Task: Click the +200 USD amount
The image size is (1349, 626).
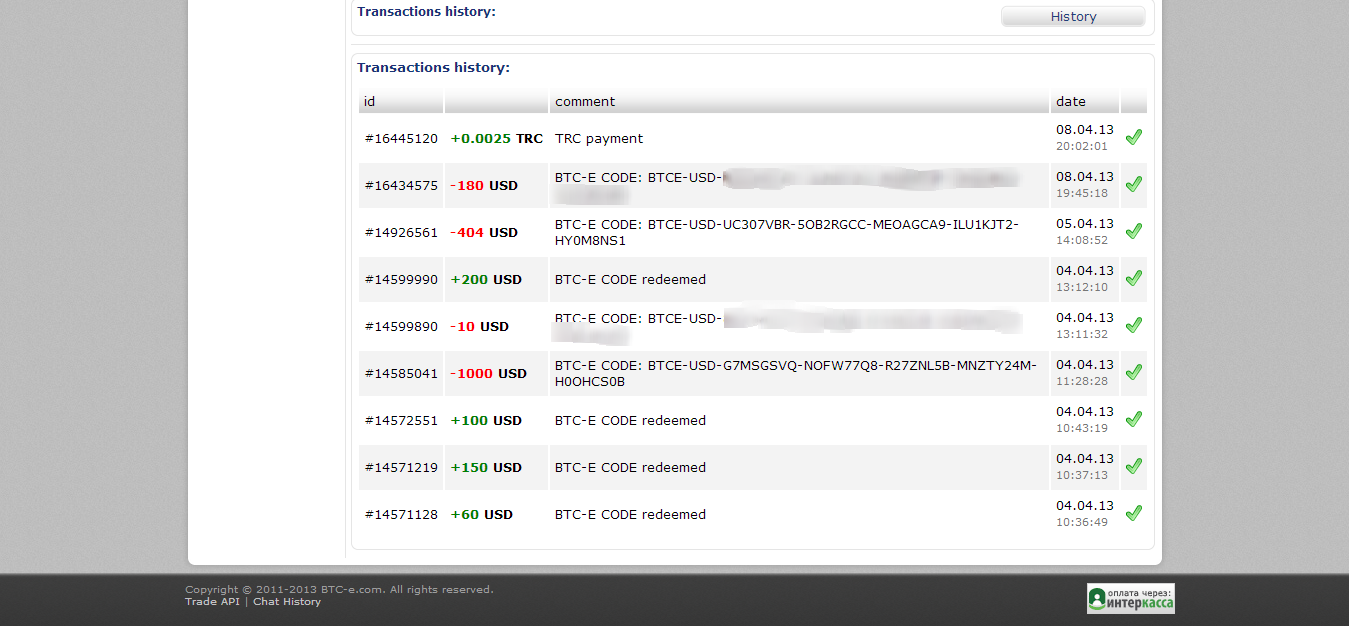Action: (486, 280)
